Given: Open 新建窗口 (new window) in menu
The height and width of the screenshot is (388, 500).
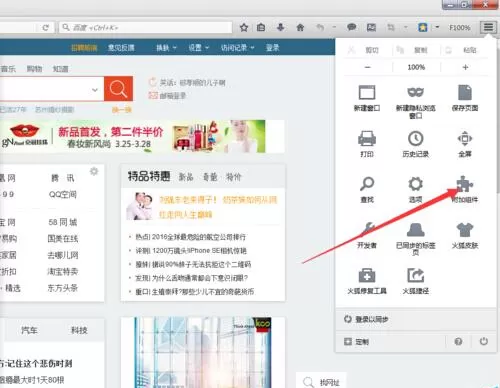Looking at the screenshot, I should tap(367, 98).
